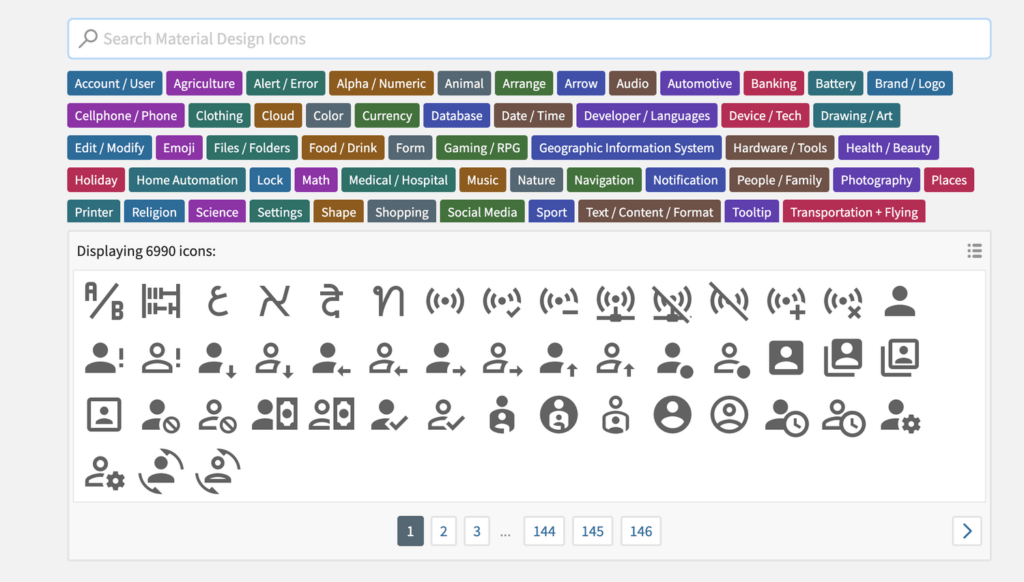Choose the filled account clock icon

[786, 414]
